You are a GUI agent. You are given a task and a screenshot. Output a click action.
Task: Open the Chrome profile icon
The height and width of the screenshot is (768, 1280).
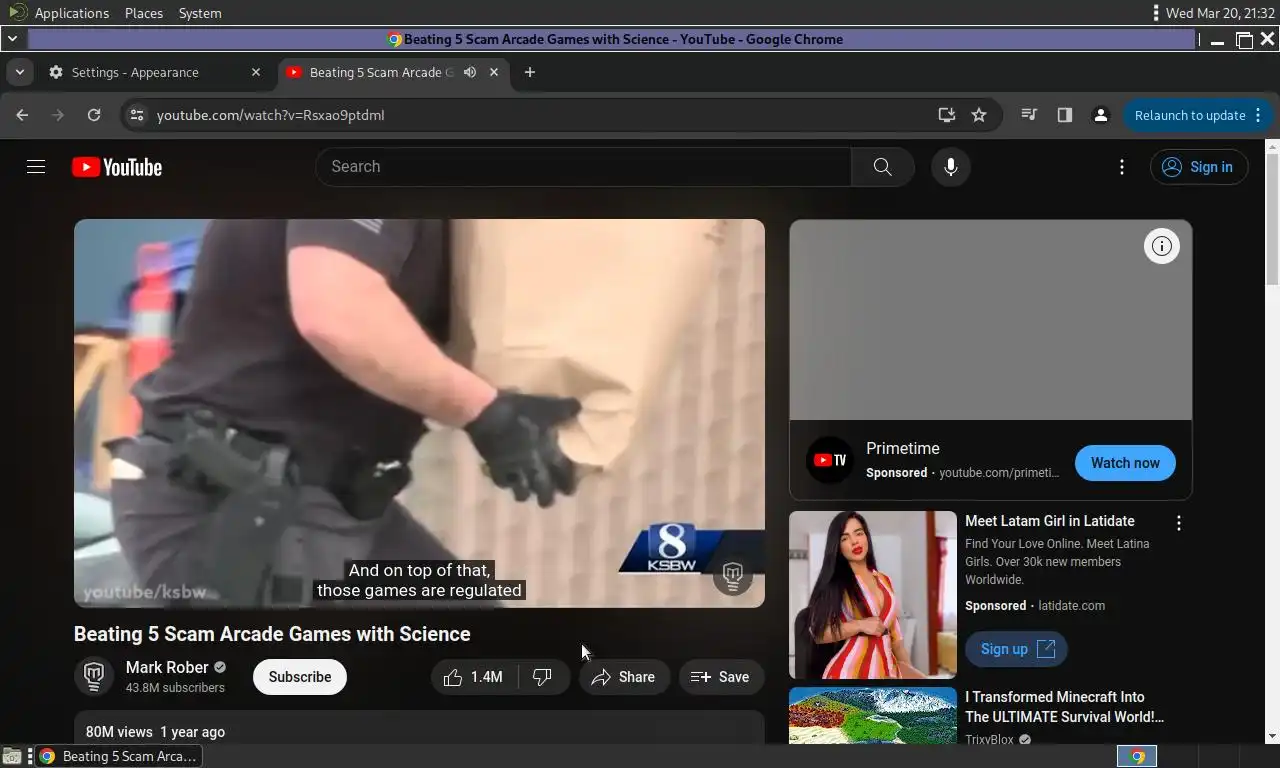point(1101,115)
